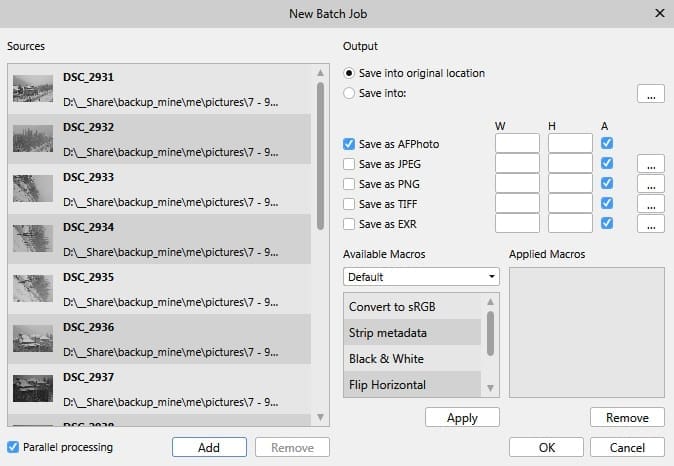Click height field for Save as AFPhoto

(x=570, y=143)
